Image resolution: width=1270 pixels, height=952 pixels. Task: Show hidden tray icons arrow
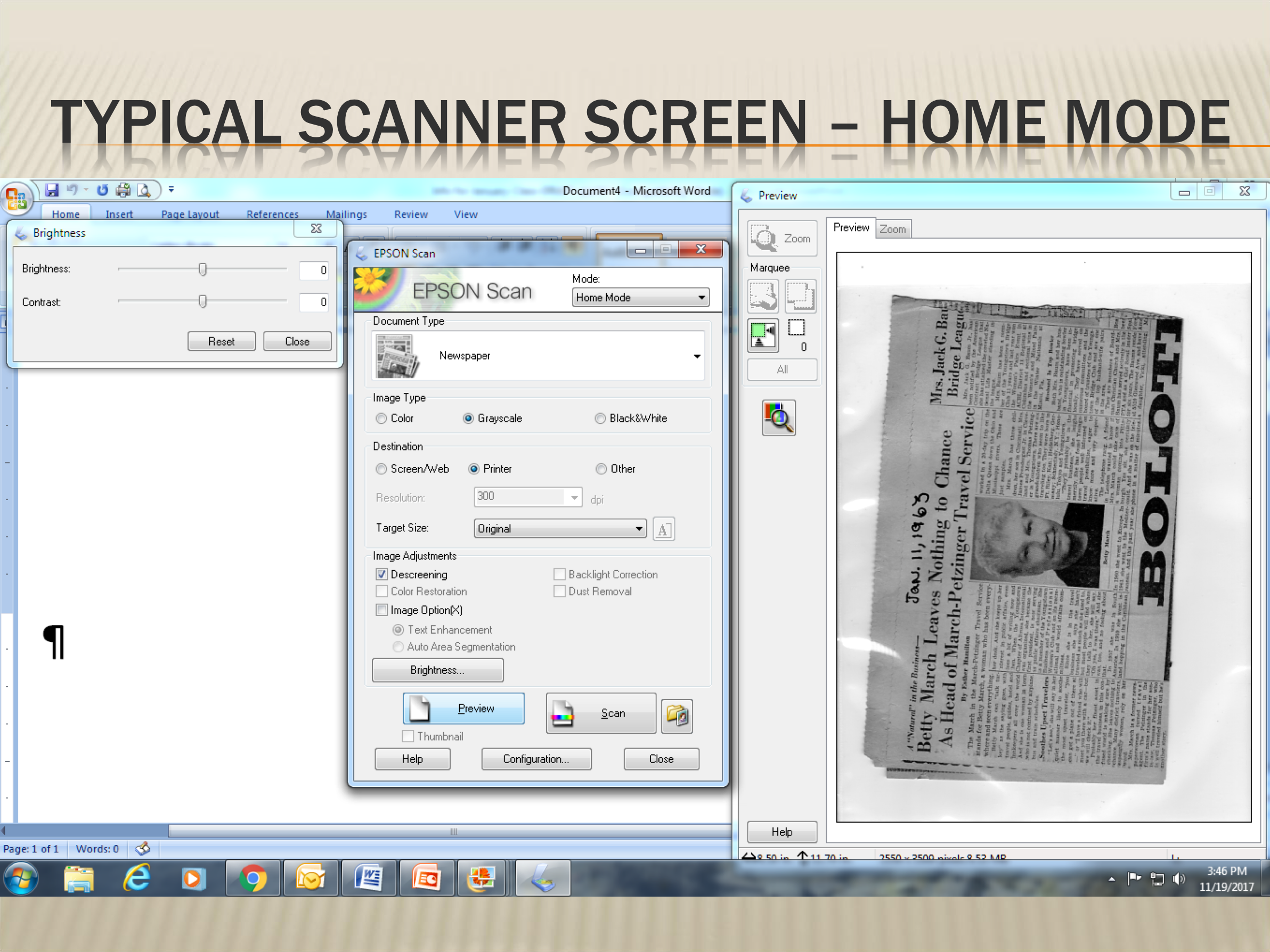(x=1112, y=879)
